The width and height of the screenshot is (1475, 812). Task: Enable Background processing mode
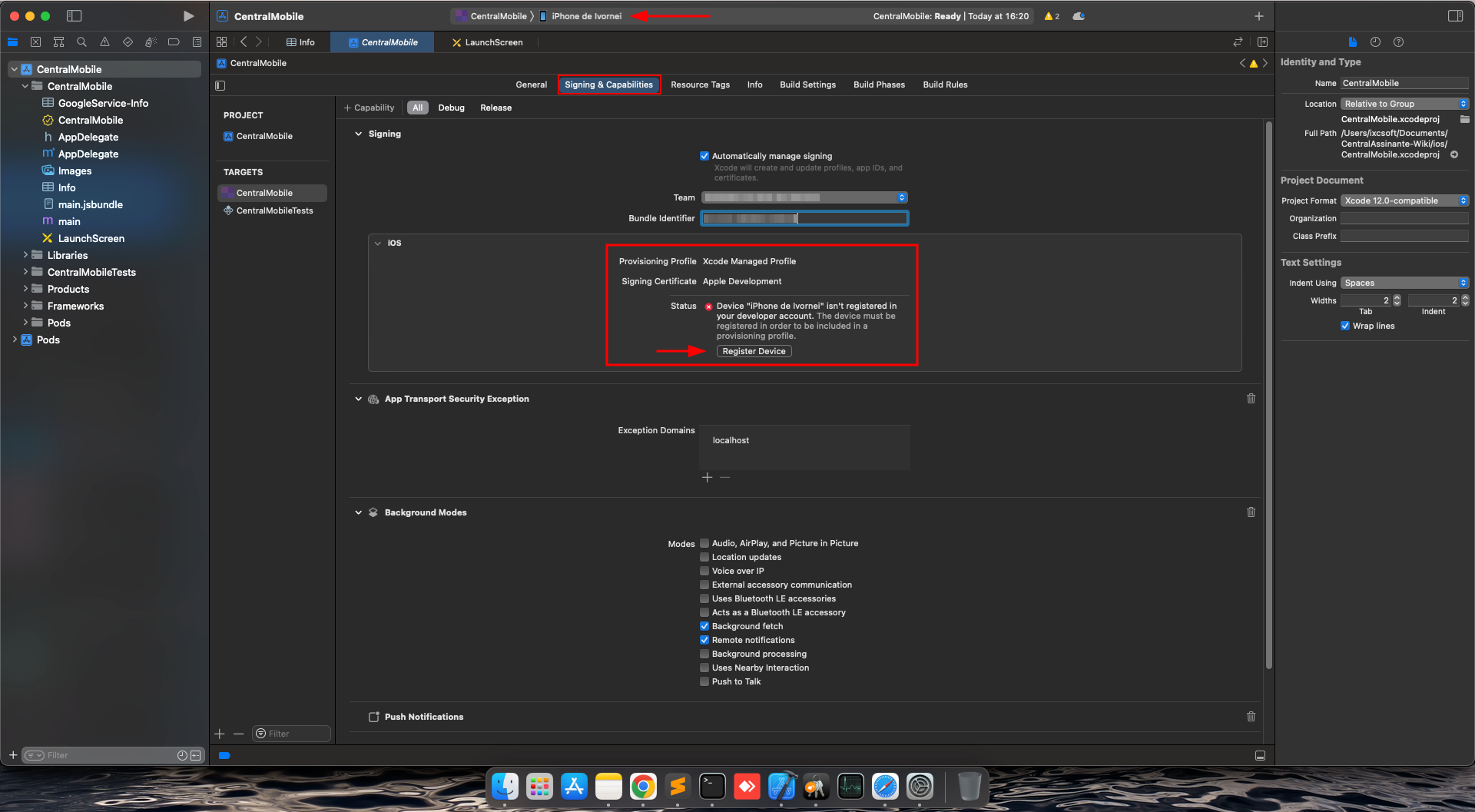click(x=704, y=654)
